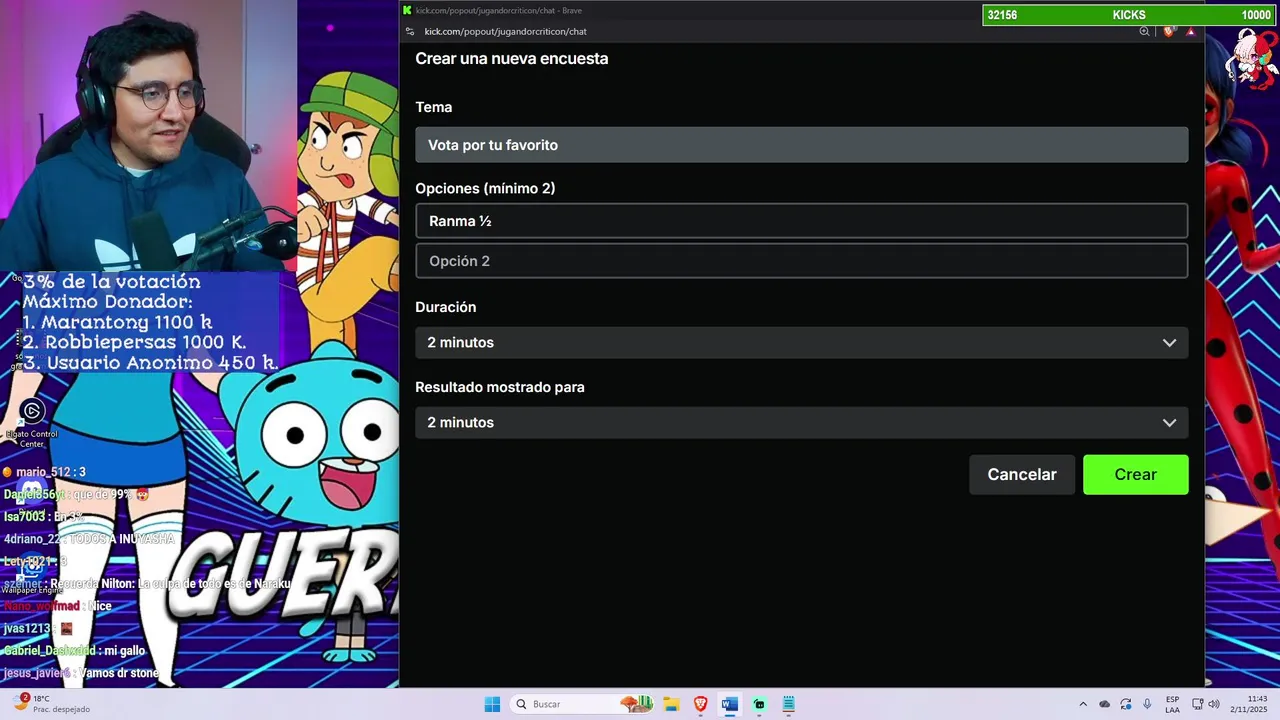Click chat message 'TODOS A INUYASHA'
This screenshot has width=1280, height=720.
pyautogui.click(x=121, y=539)
